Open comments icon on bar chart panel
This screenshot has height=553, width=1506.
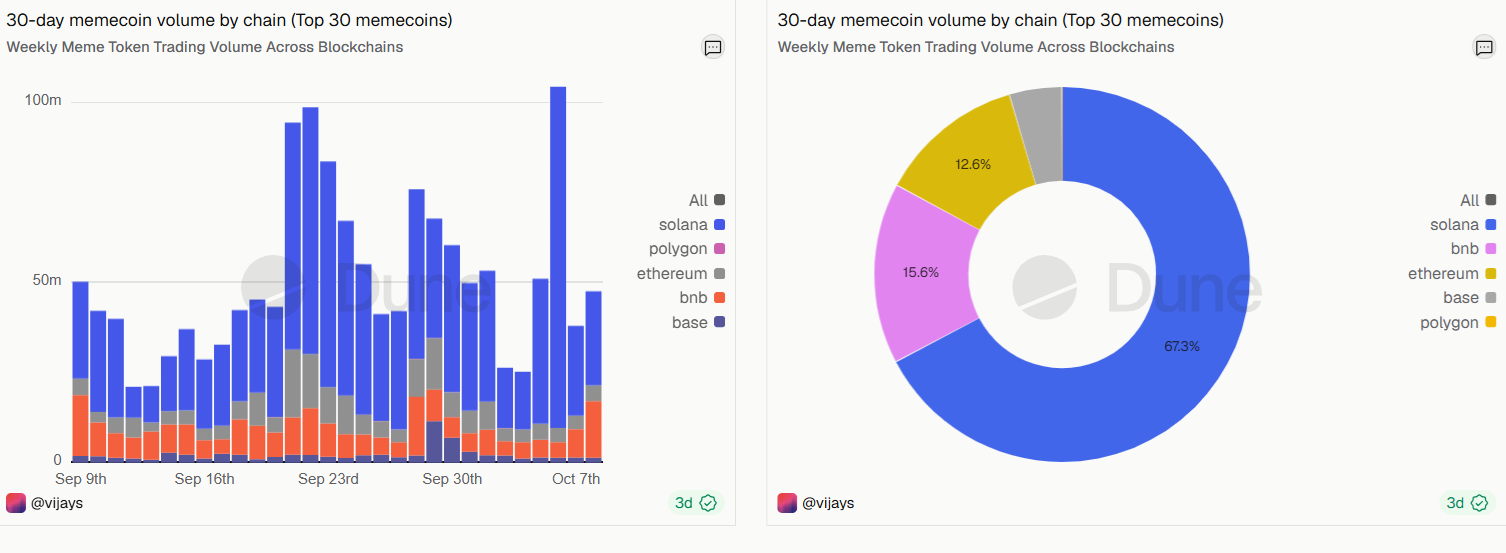pos(712,47)
